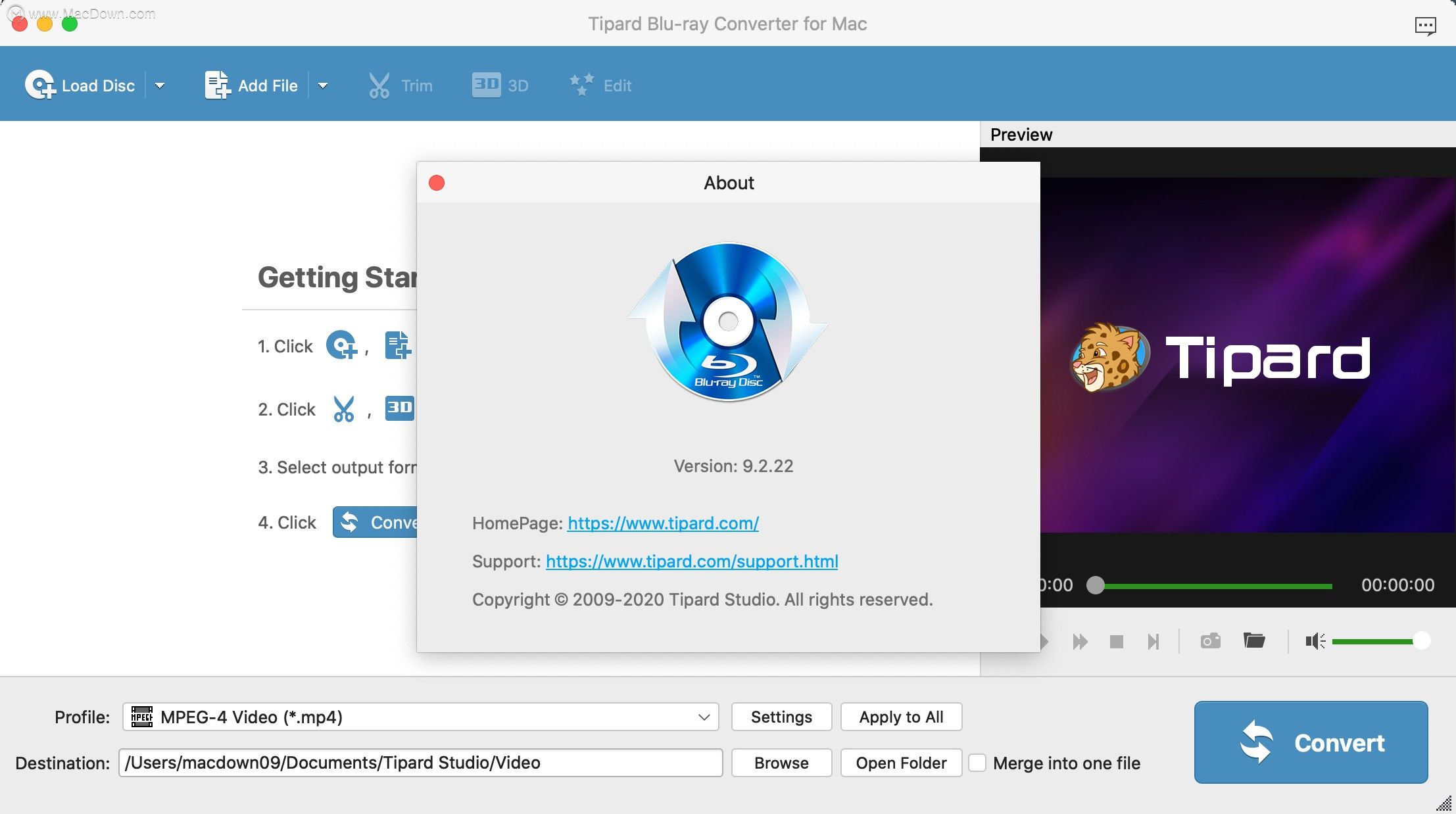Click the next frame playback button
Viewport: 1456px width, 814px height.
[x=1153, y=641]
